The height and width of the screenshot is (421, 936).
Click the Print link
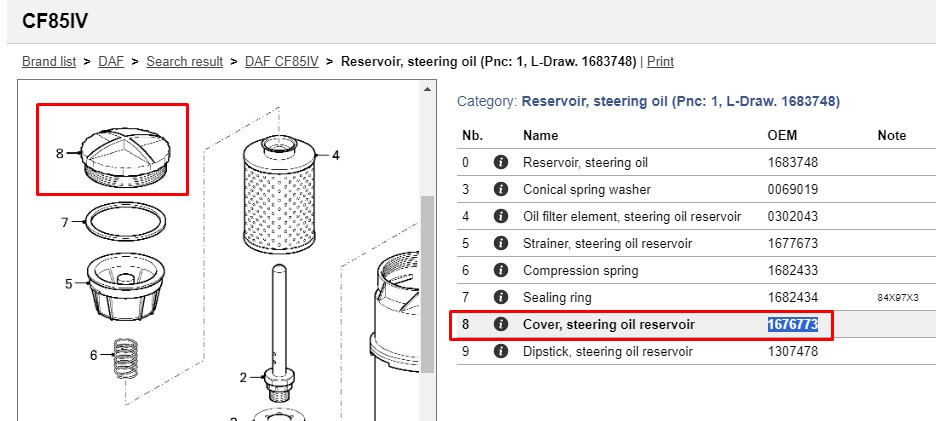660,61
